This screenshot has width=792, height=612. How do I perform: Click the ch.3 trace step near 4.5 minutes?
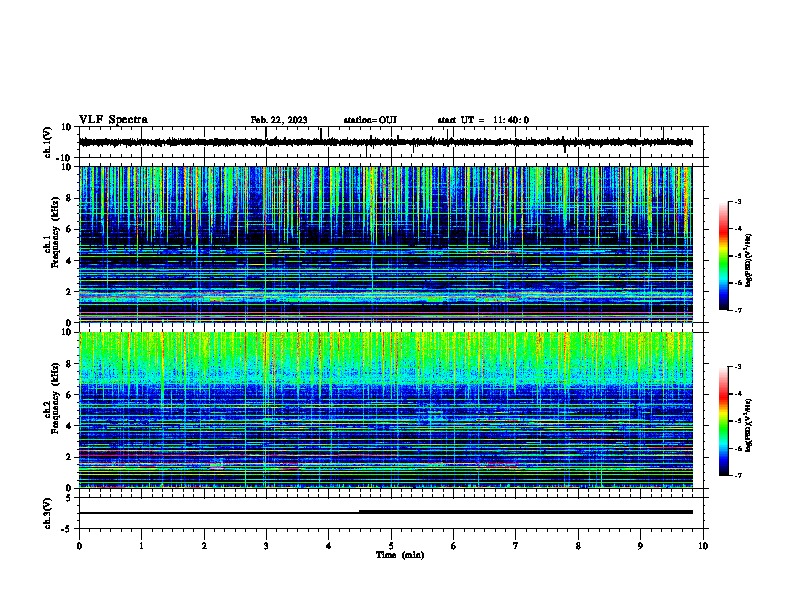coord(359,512)
